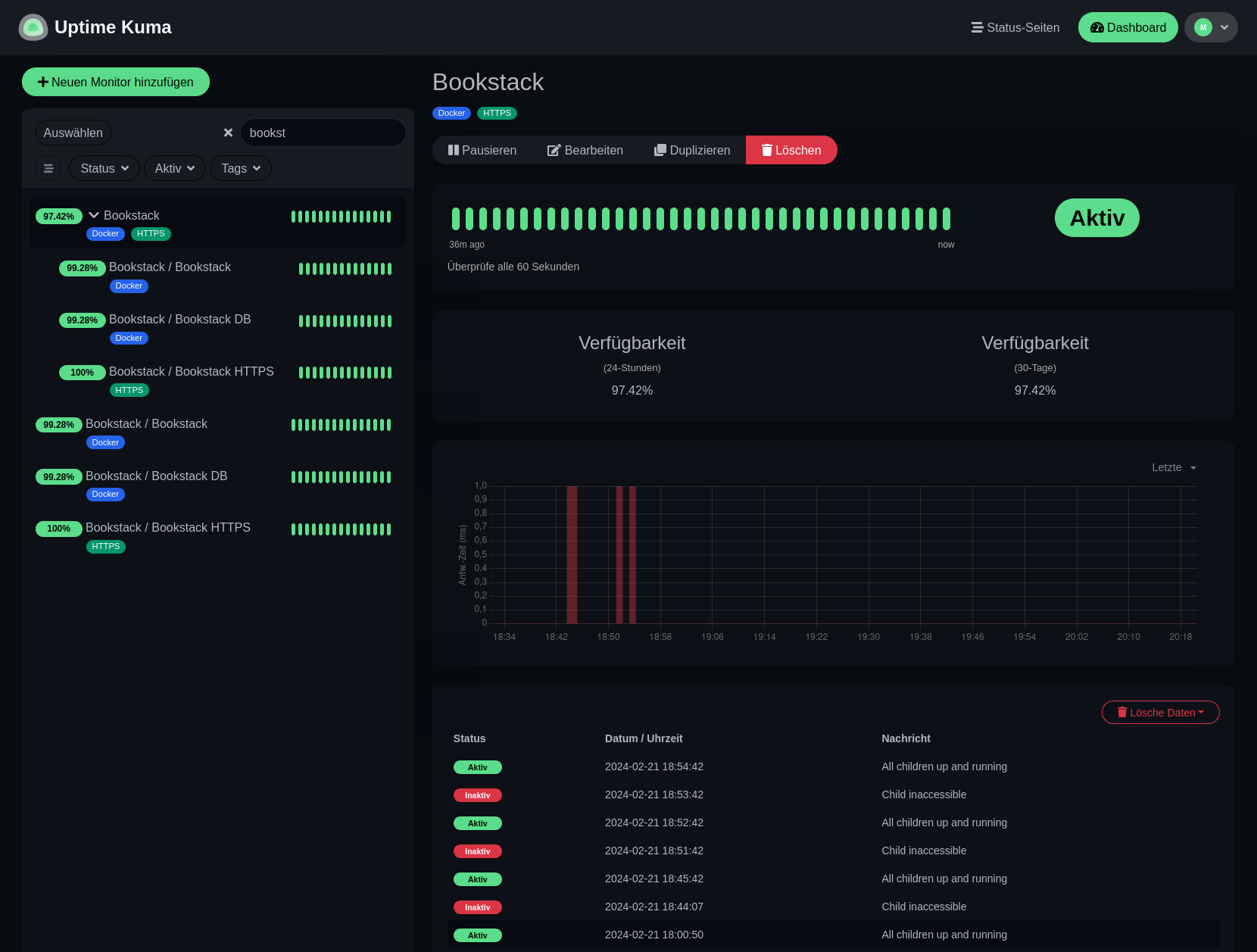Clear the search field with X icon
This screenshot has height=952, width=1257.
(x=228, y=133)
